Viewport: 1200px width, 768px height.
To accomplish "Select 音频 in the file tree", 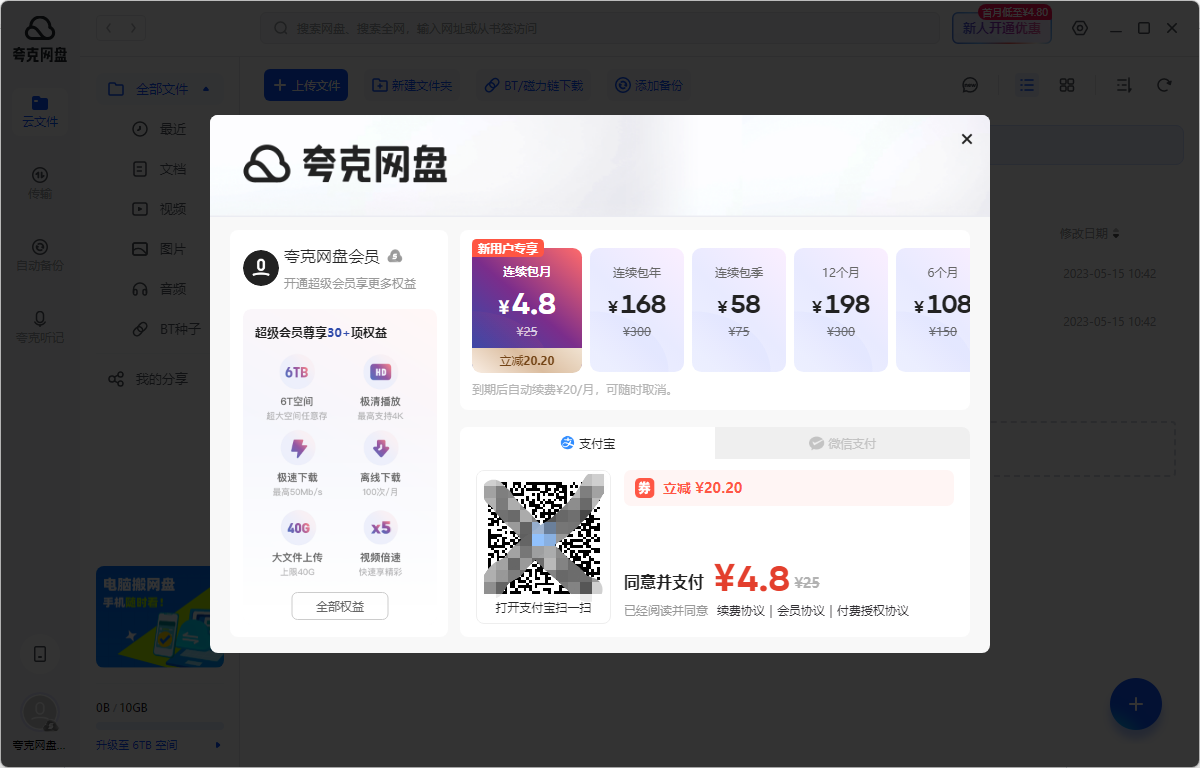I will pos(160,289).
